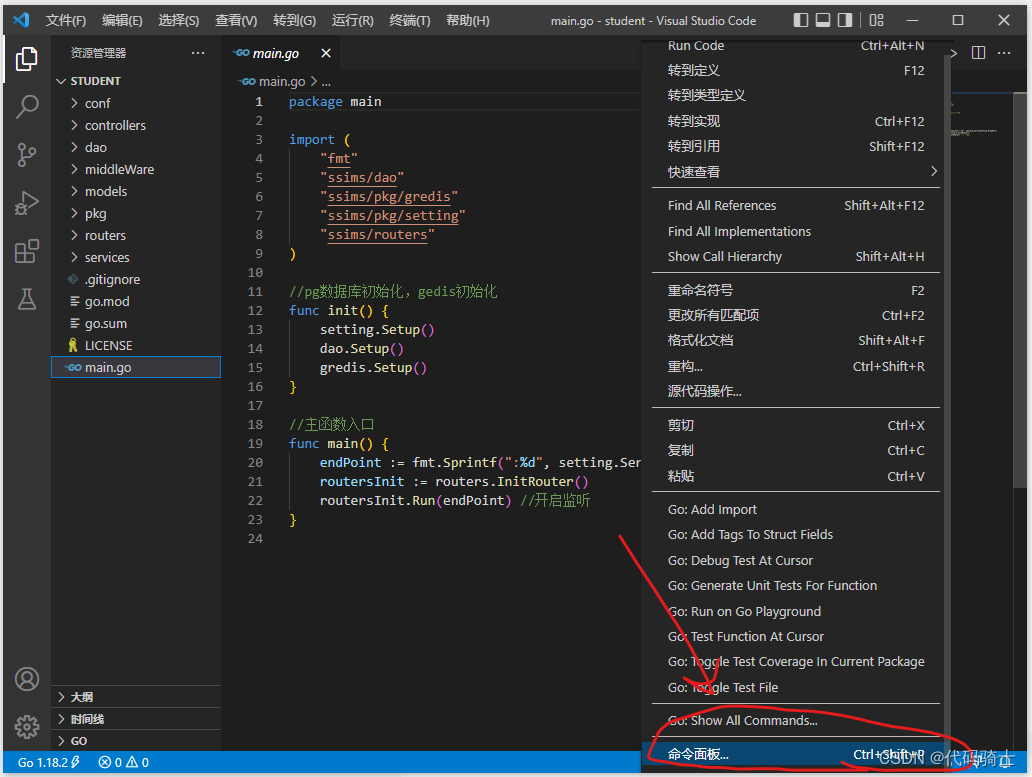Open 命令面板... command palette entry
The width and height of the screenshot is (1032, 777).
coord(796,754)
